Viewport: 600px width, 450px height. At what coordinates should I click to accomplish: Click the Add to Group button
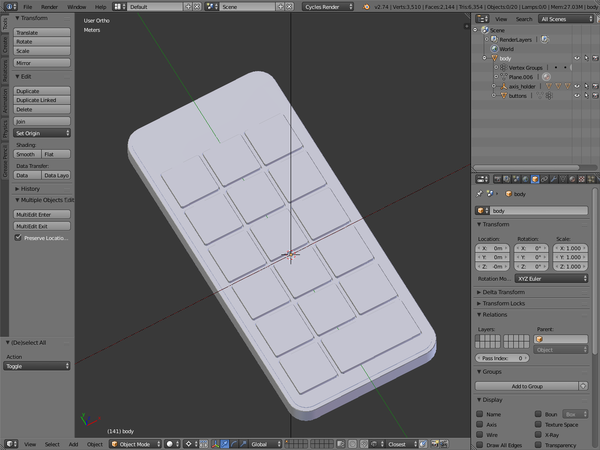(x=526, y=385)
